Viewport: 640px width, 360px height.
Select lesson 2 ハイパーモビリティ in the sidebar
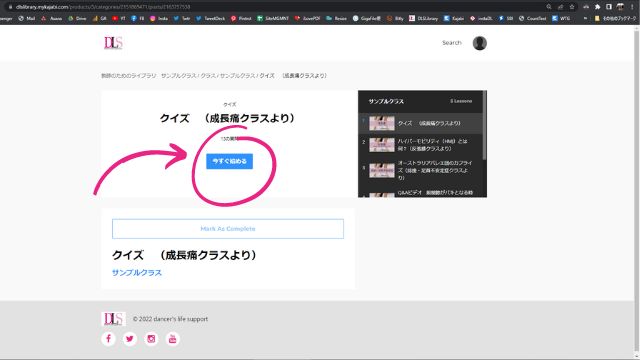pos(420,145)
